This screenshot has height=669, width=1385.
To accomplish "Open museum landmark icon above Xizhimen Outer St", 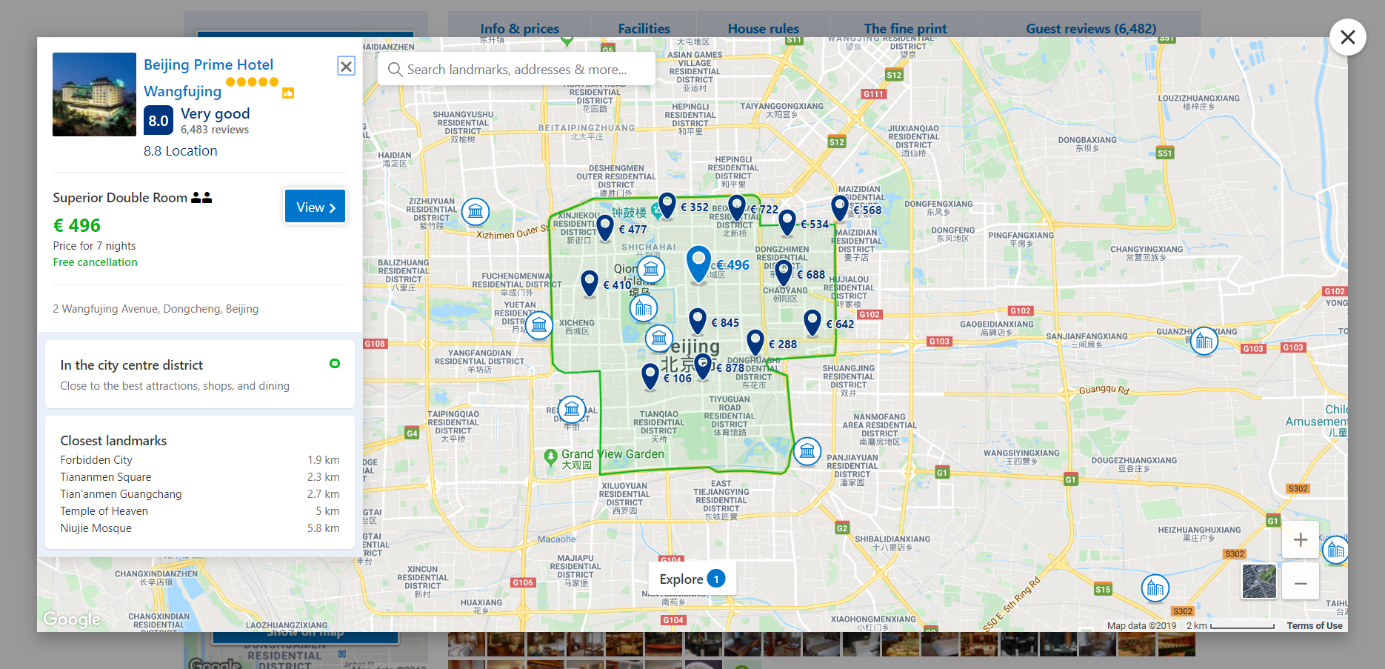I will coord(475,212).
